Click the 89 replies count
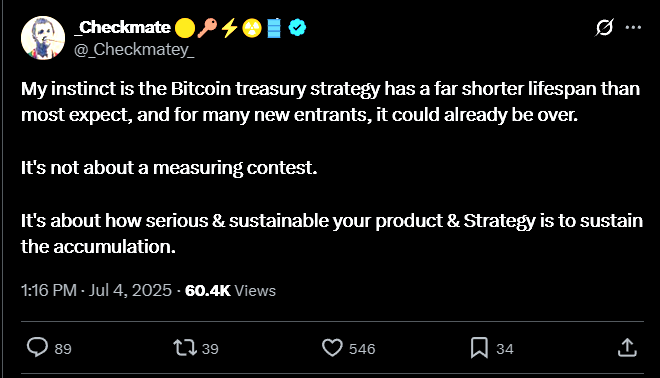Image resolution: width=660 pixels, height=378 pixels. pos(63,349)
